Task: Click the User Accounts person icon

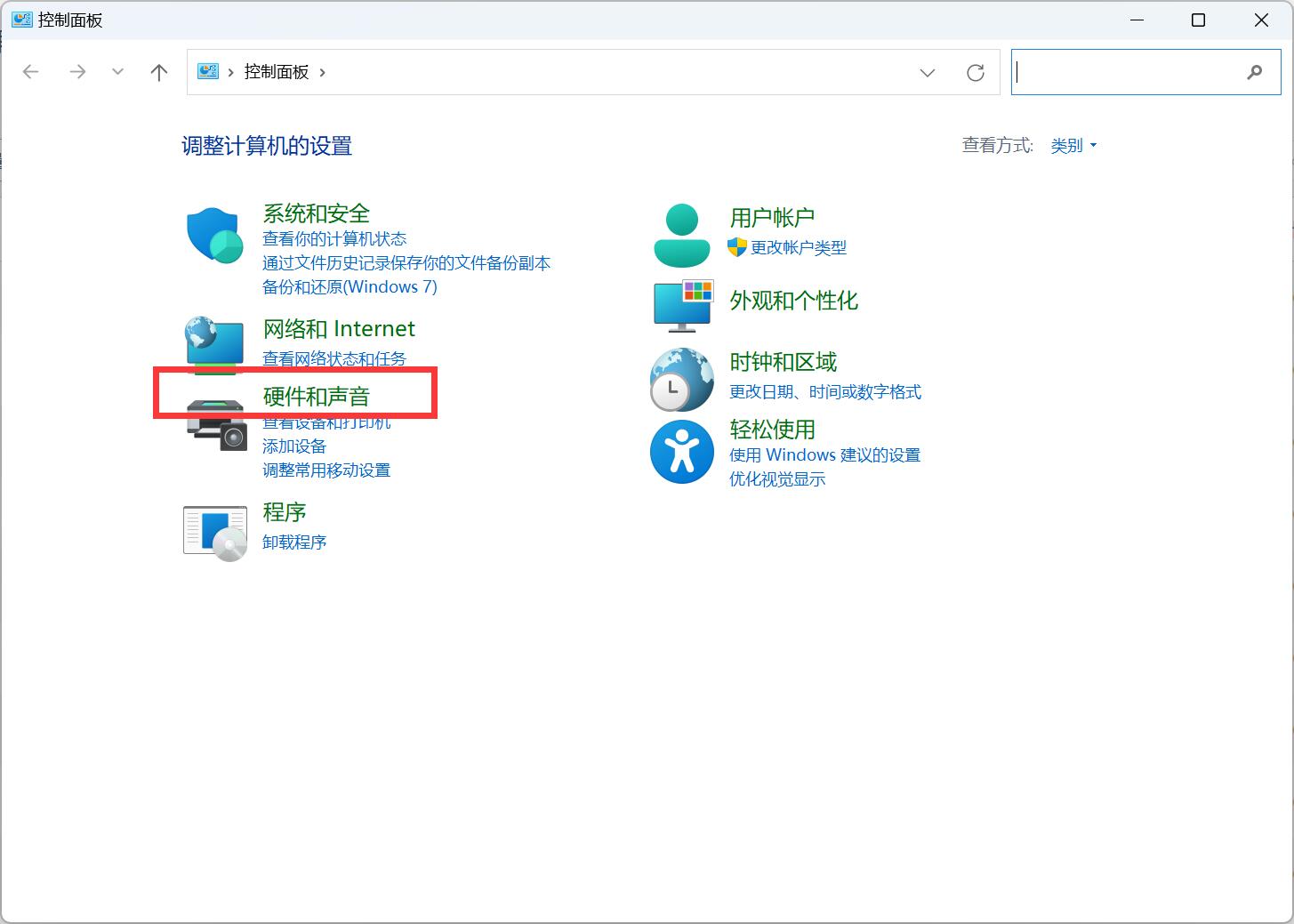Action: [x=681, y=236]
